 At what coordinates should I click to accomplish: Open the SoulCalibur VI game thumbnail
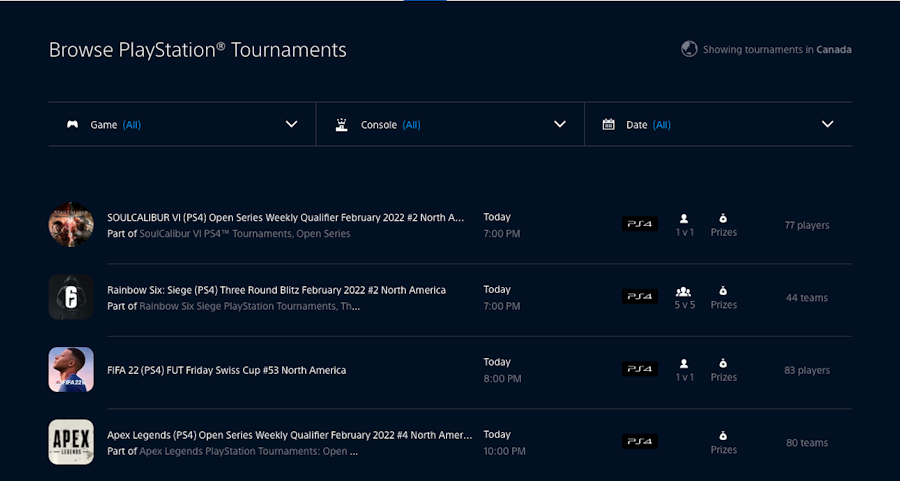tap(71, 224)
